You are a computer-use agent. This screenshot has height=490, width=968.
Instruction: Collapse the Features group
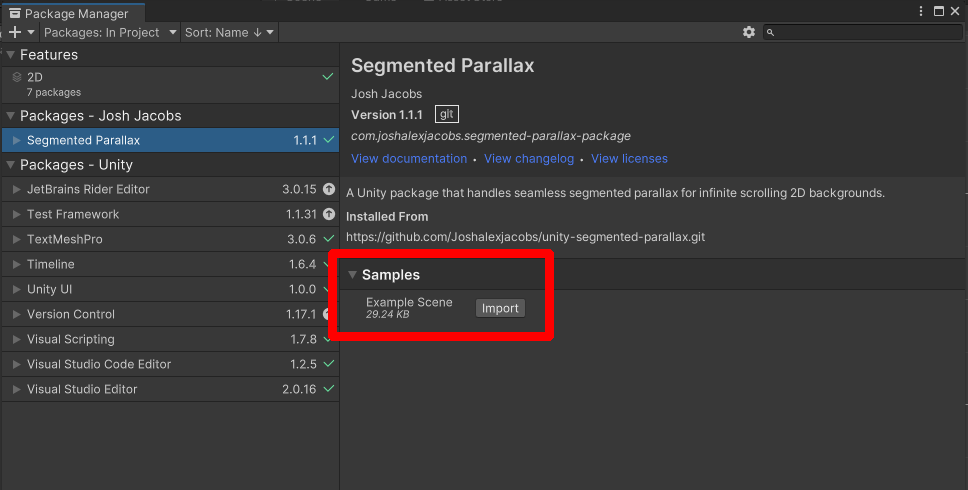[x=10, y=55]
